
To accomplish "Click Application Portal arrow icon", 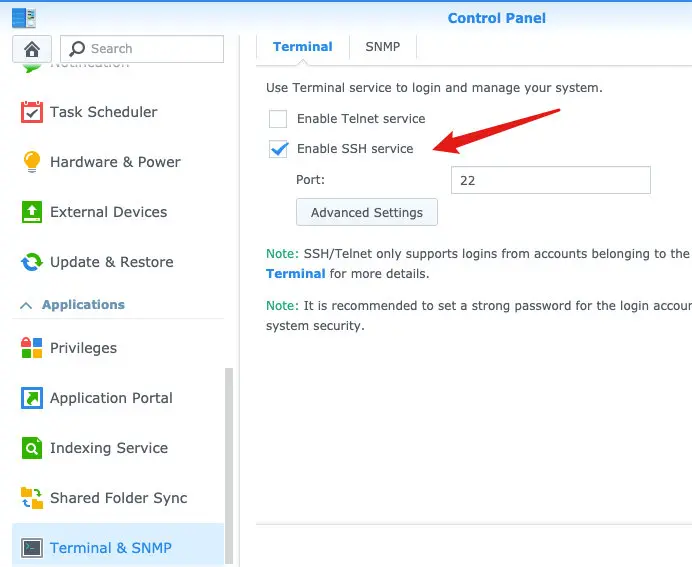I will pos(32,398).
